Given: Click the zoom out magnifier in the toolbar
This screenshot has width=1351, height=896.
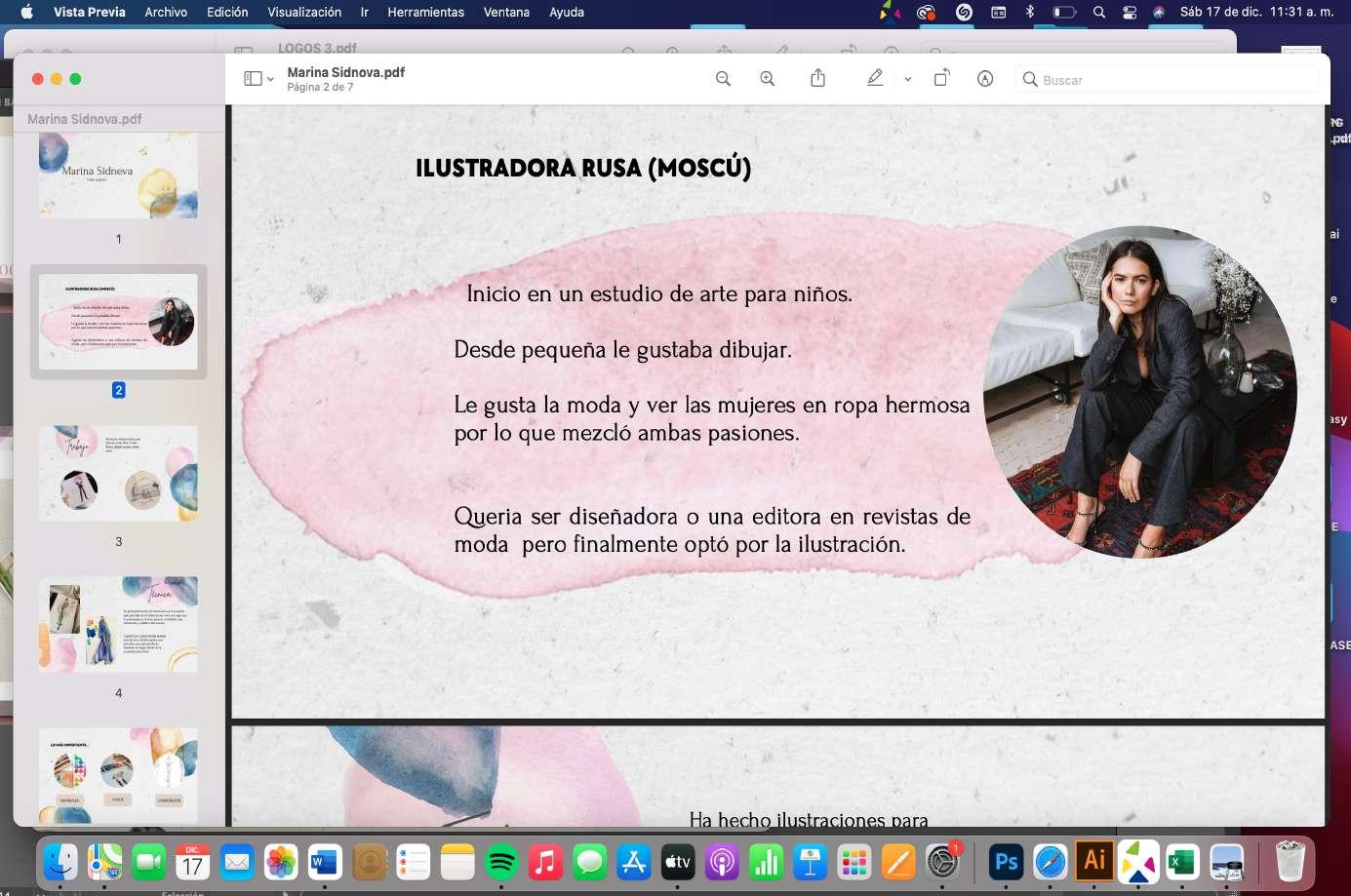Looking at the screenshot, I should tap(723, 79).
